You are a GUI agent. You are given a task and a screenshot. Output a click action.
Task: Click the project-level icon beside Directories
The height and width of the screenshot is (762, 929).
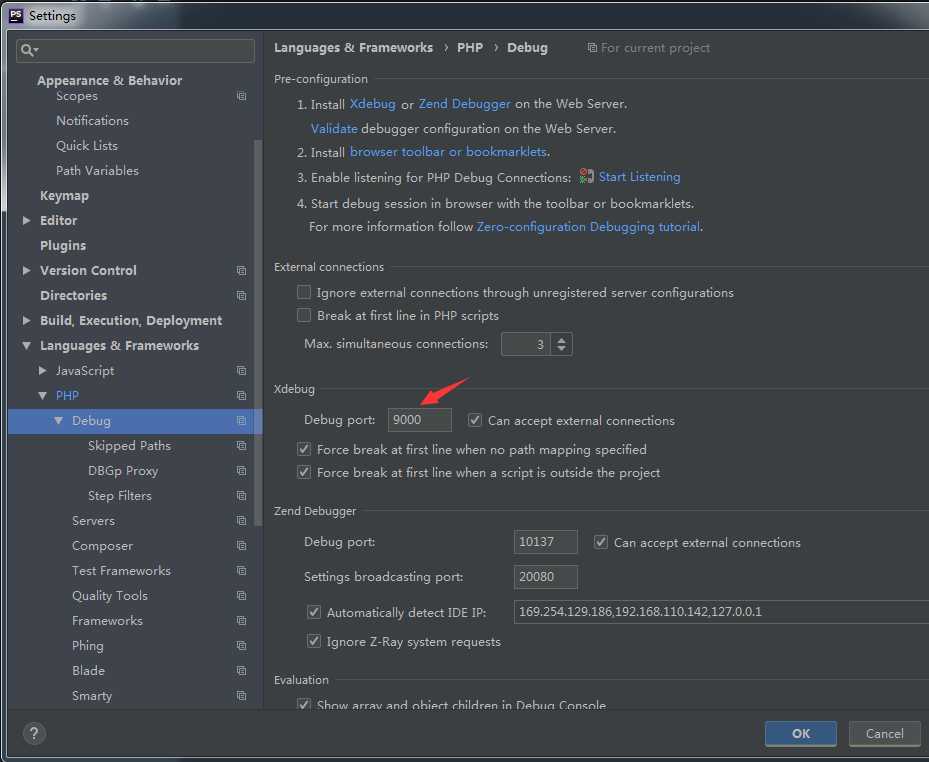pos(241,296)
